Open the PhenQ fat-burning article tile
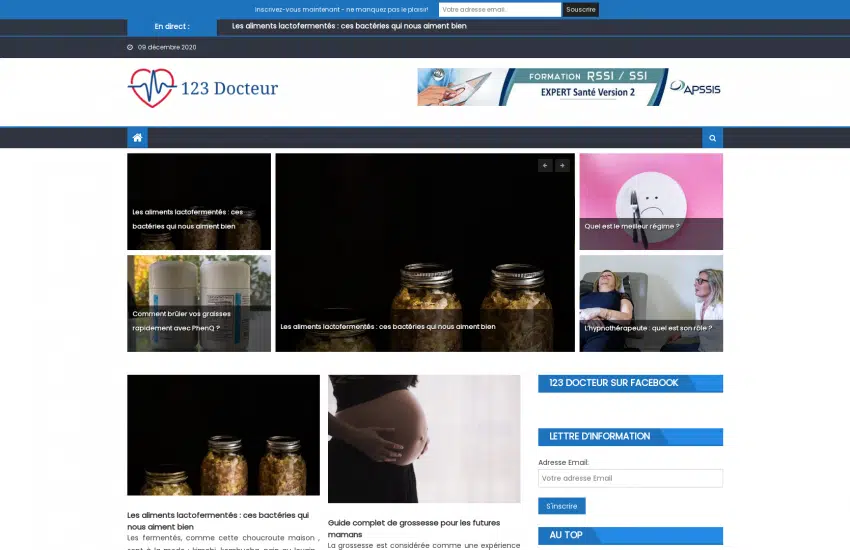 click(199, 303)
